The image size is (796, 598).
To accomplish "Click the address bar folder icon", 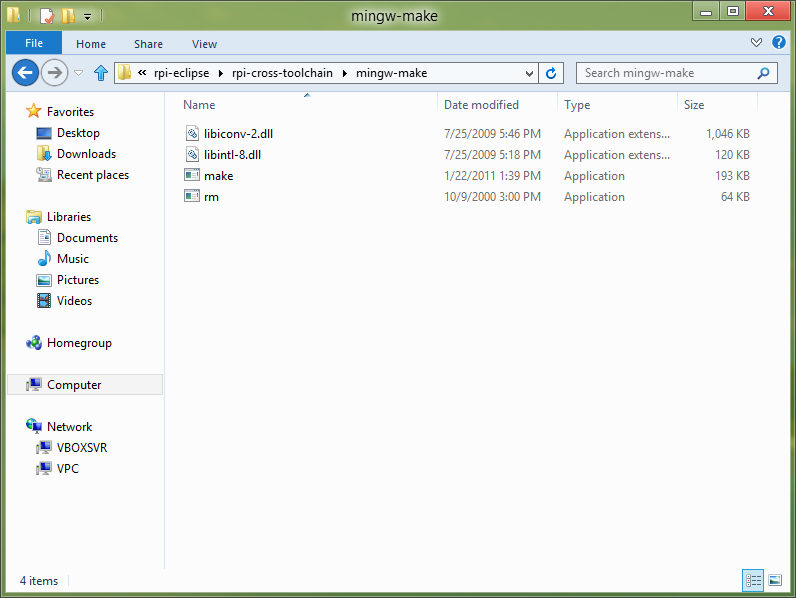I will 124,73.
